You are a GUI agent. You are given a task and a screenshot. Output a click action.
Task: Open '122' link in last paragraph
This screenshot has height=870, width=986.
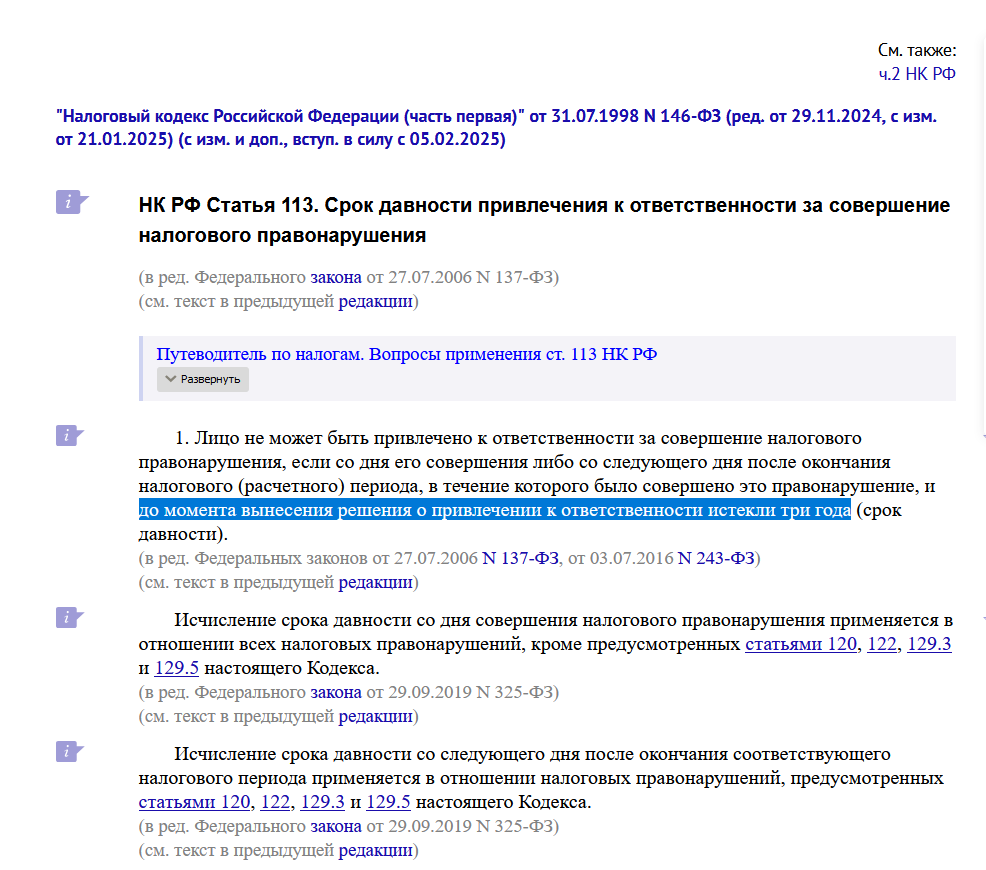click(x=275, y=802)
